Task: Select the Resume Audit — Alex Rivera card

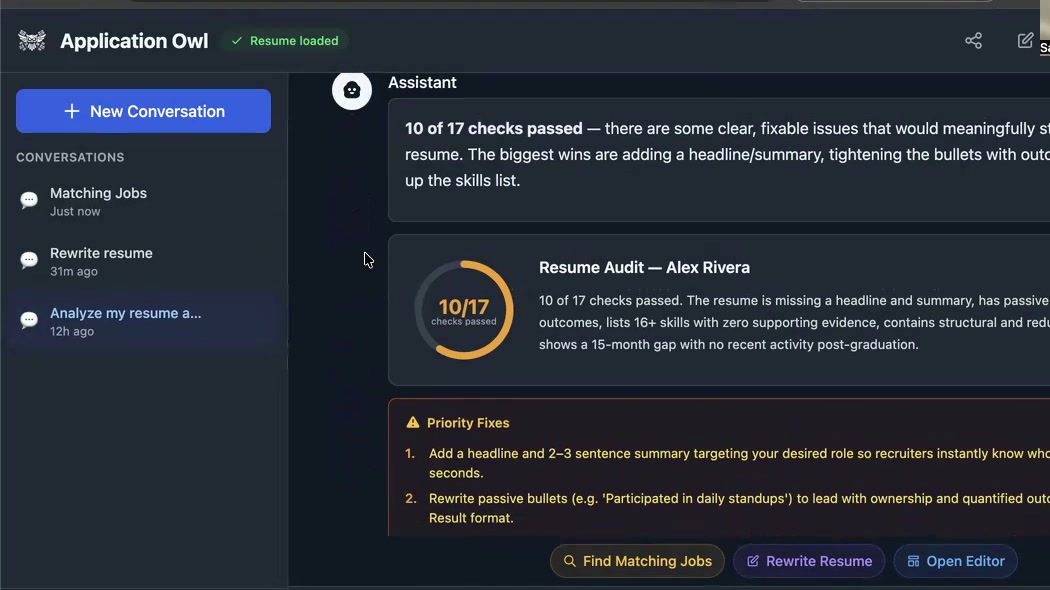Action: (720, 309)
